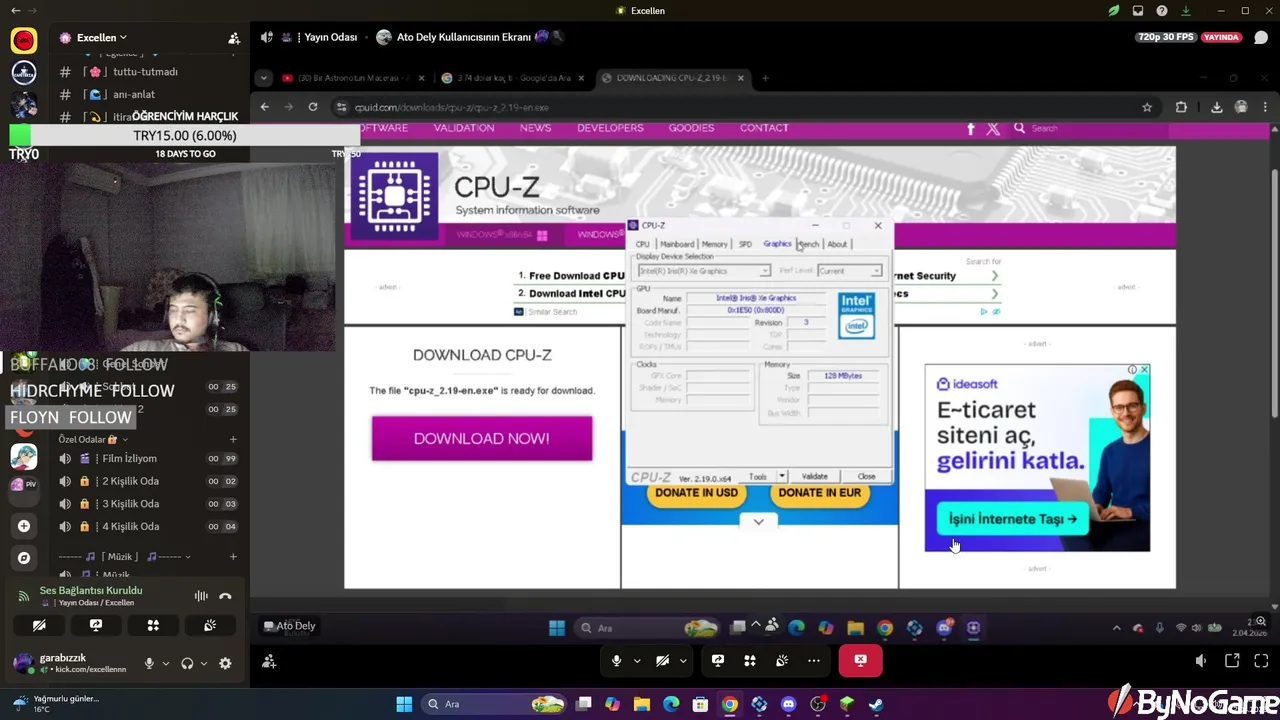
Task: Mute the microphone in the user panel
Action: click(149, 663)
